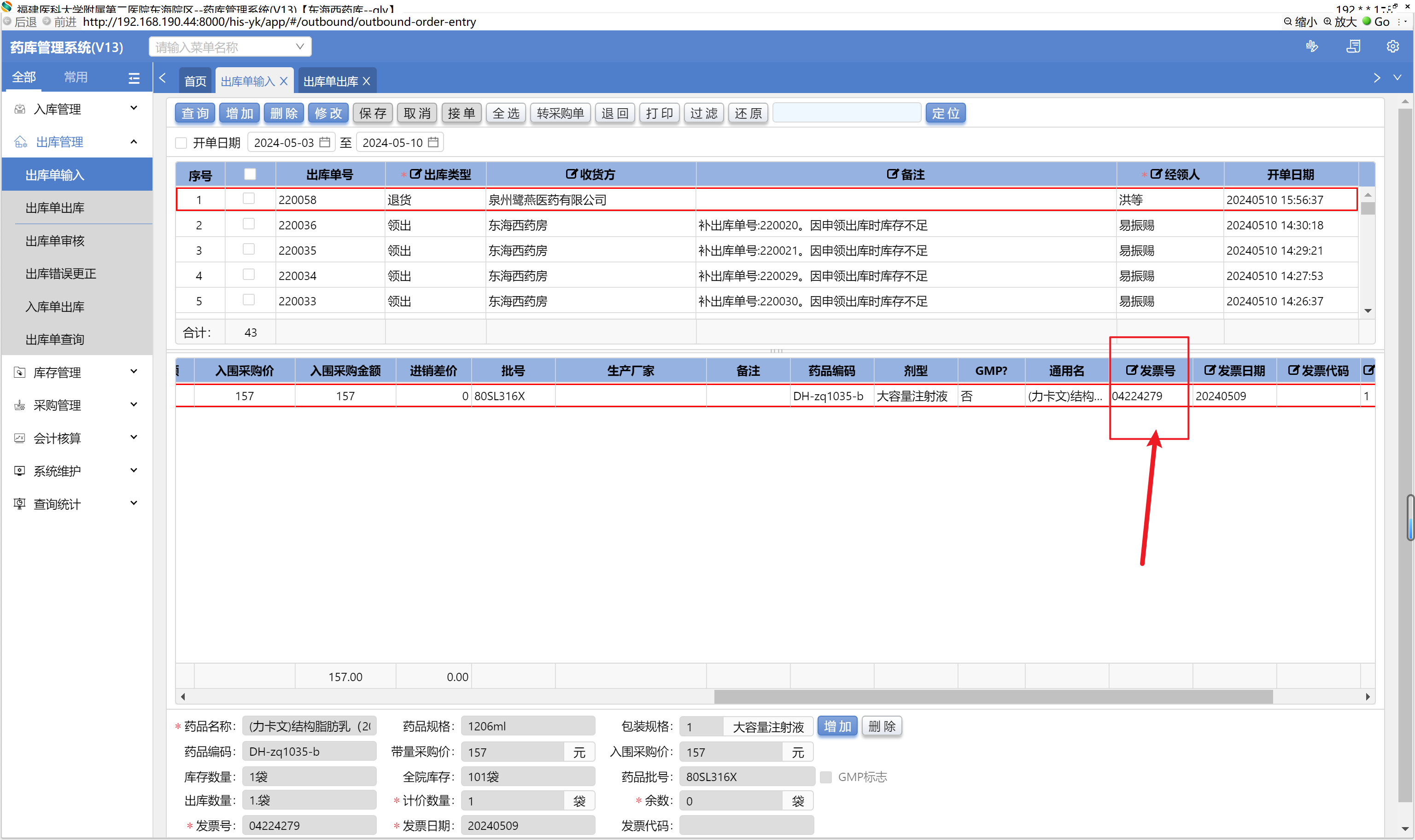Click the sidebar collapse hamburger icon
Screen dimensions: 1415x840
coord(134,78)
